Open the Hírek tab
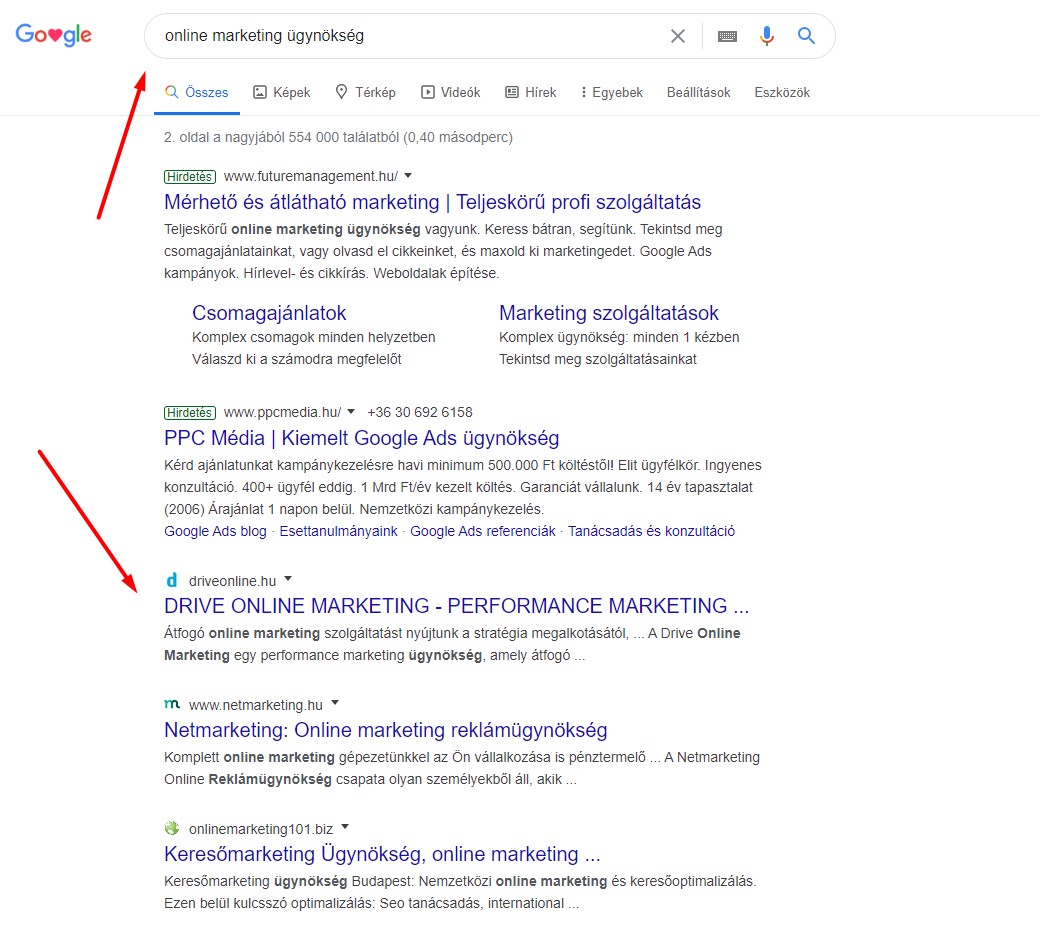 coord(531,92)
